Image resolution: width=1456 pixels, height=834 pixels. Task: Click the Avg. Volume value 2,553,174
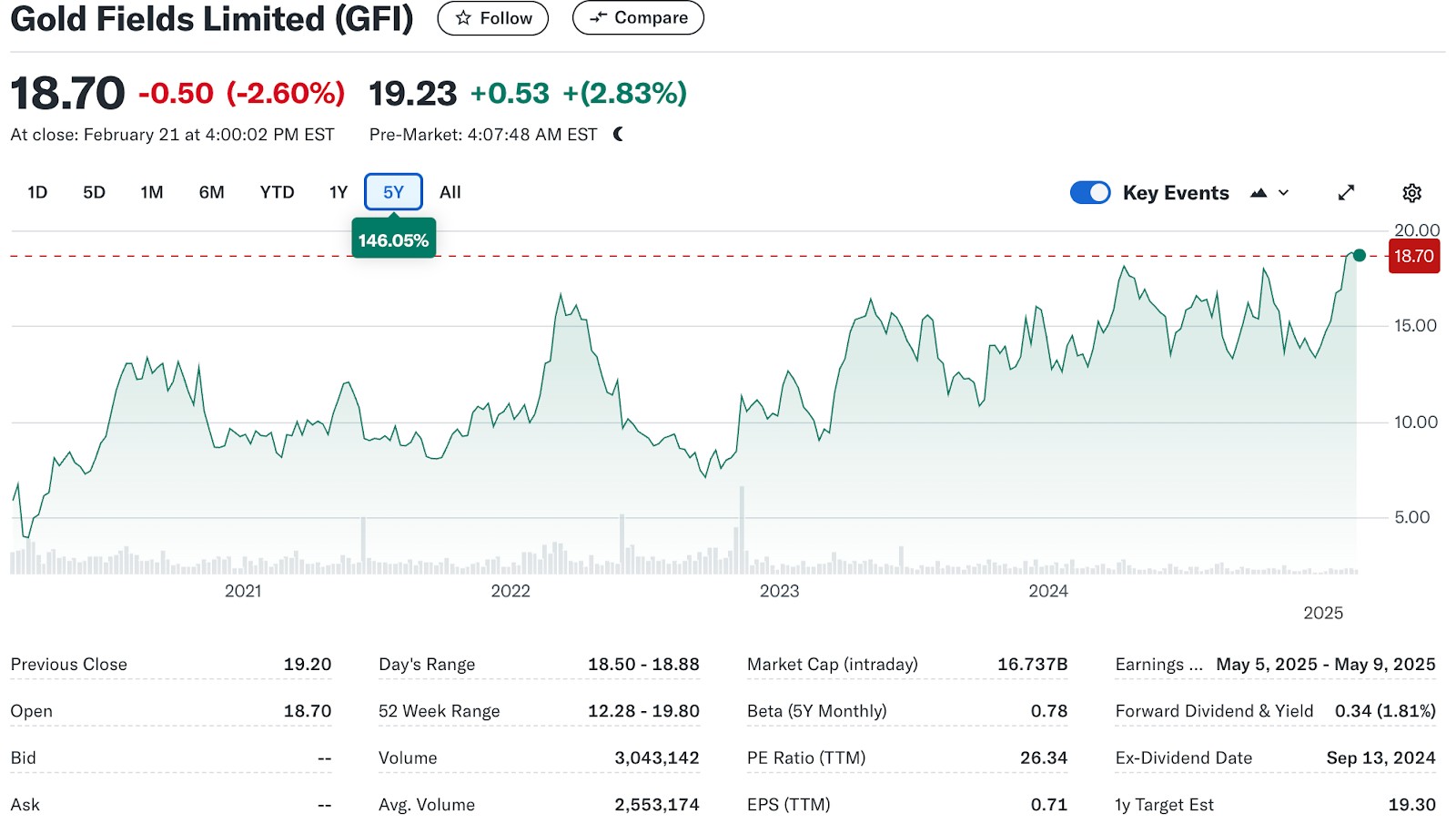click(657, 804)
